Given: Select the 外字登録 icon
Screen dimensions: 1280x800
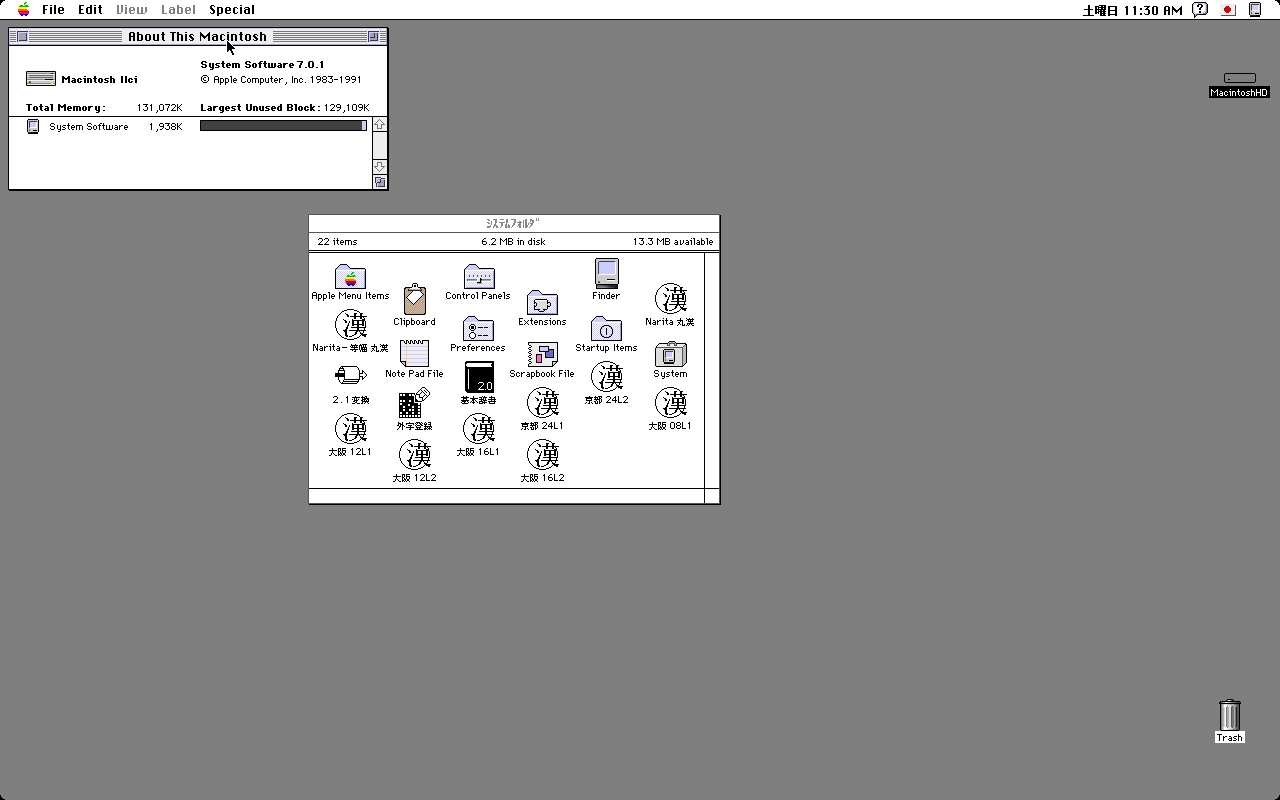Looking at the screenshot, I should pos(414,403).
